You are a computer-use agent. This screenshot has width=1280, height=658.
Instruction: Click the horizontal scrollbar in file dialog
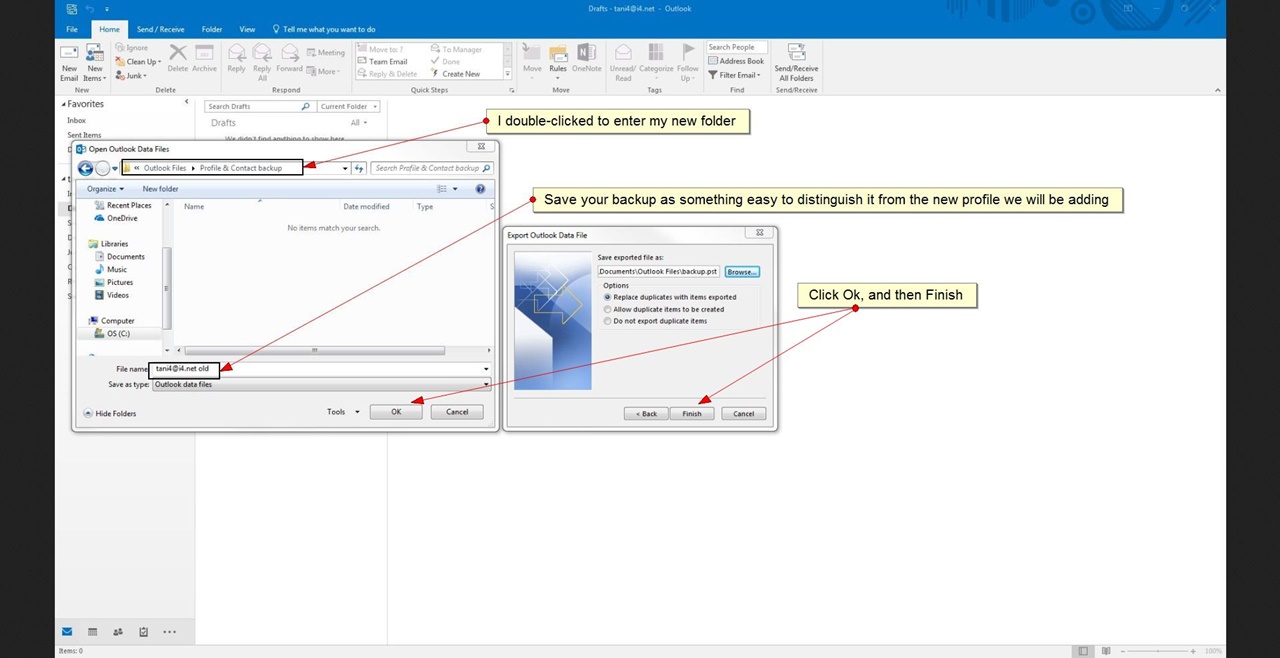[313, 350]
